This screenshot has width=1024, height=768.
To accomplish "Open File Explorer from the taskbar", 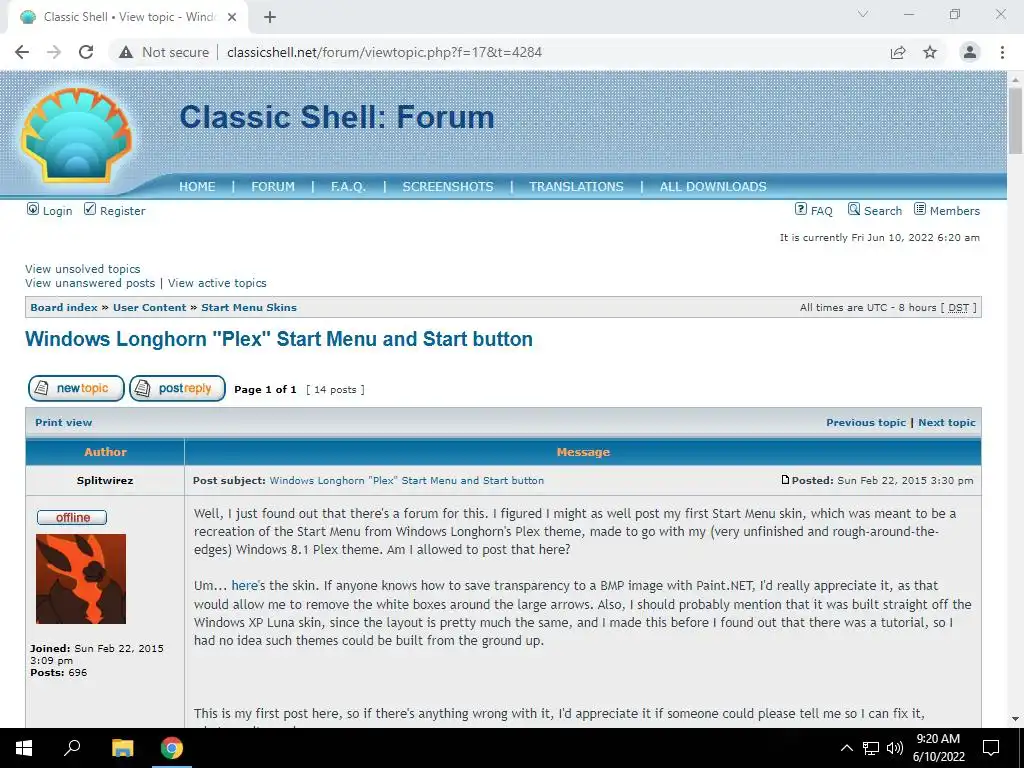I will (122, 748).
